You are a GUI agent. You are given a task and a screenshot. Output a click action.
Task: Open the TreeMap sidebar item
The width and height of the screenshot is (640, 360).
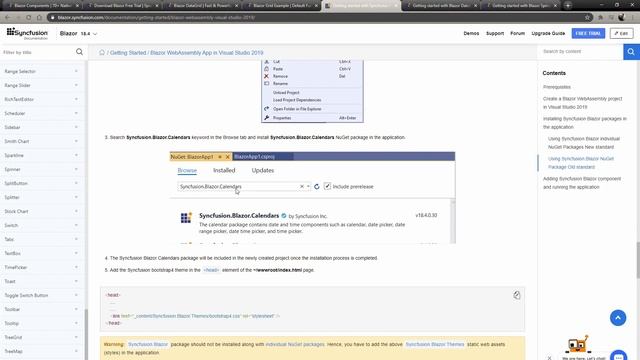pos(41,351)
